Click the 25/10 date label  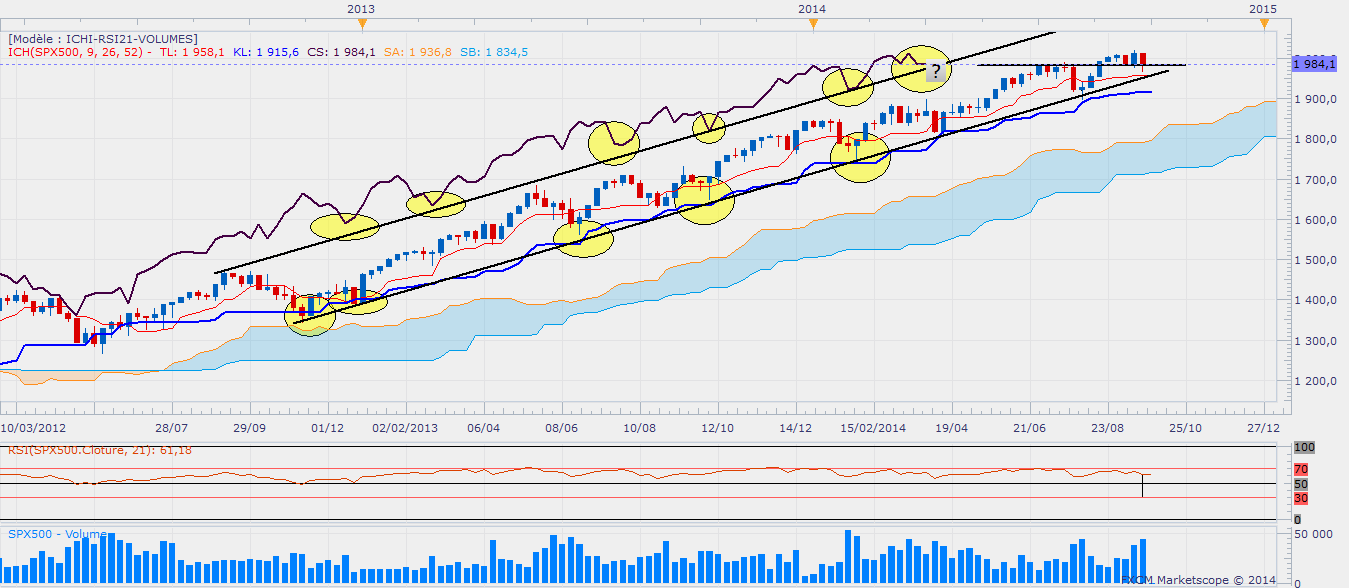coord(1185,427)
